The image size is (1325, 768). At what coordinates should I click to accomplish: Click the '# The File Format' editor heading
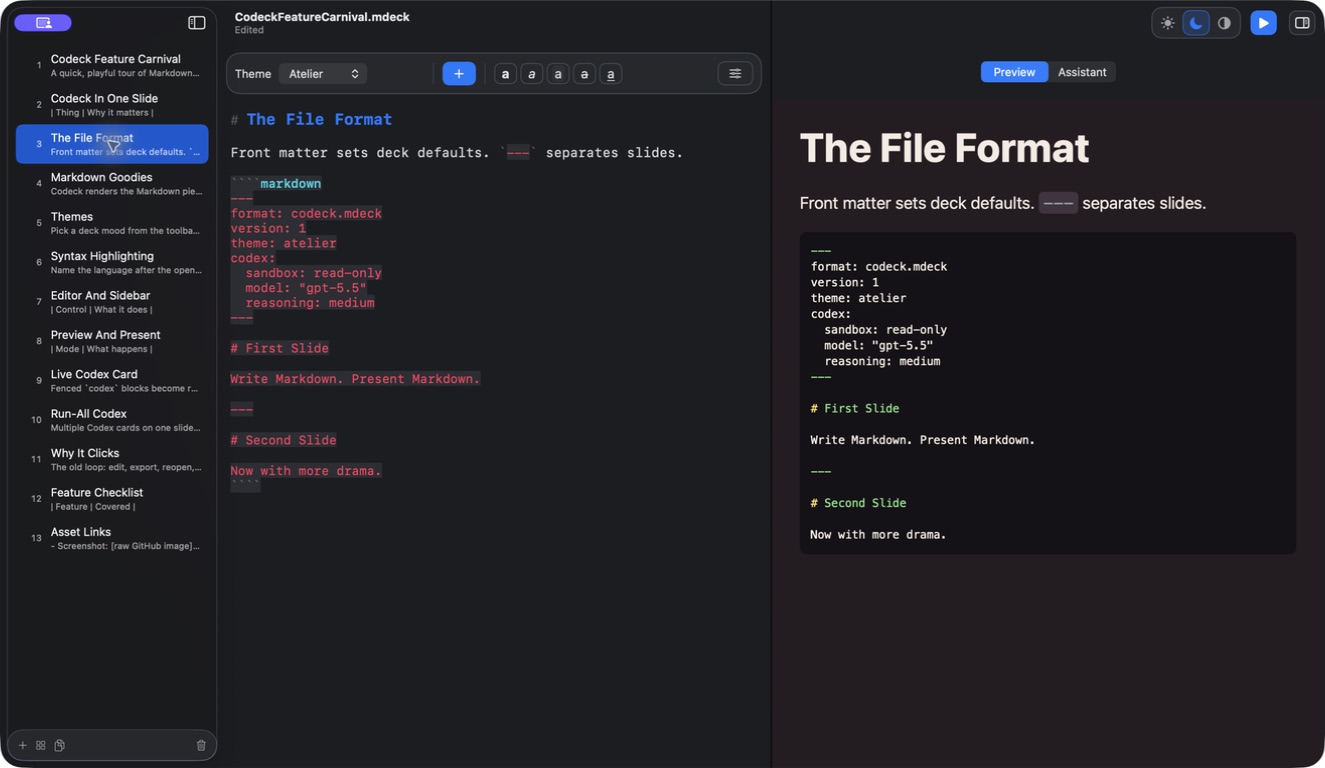311,120
